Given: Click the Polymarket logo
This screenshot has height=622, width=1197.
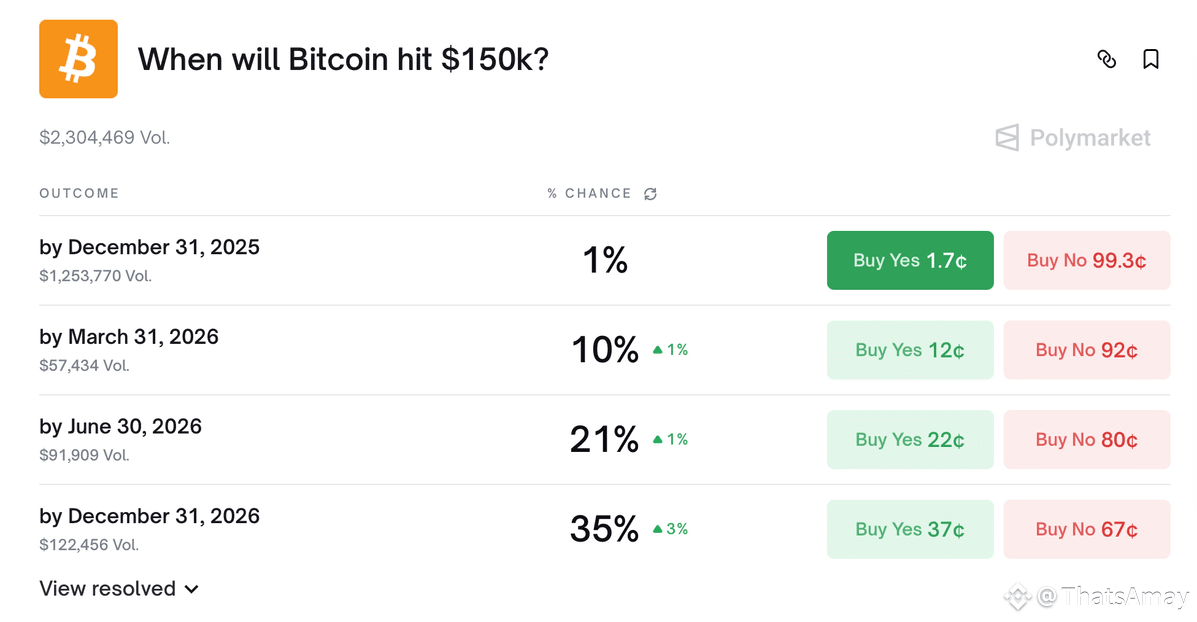Looking at the screenshot, I should (x=1073, y=138).
